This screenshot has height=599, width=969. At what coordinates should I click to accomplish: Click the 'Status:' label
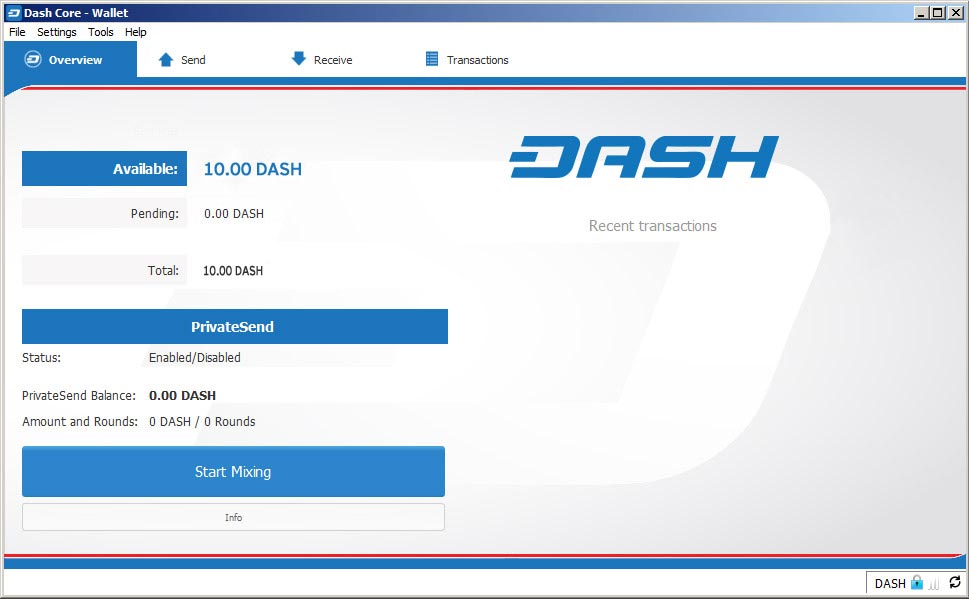tap(41, 357)
